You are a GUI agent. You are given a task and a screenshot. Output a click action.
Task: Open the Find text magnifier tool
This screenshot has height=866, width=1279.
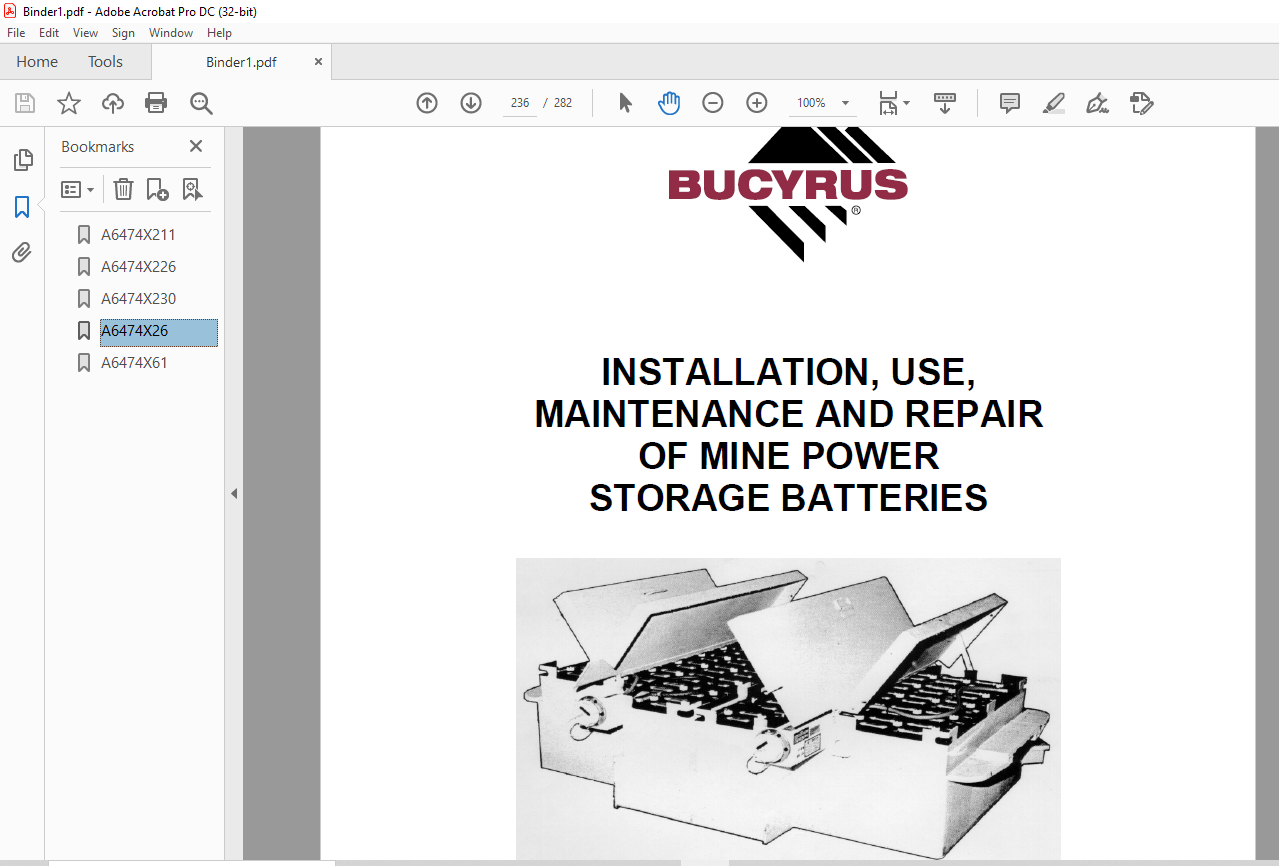pyautogui.click(x=201, y=103)
